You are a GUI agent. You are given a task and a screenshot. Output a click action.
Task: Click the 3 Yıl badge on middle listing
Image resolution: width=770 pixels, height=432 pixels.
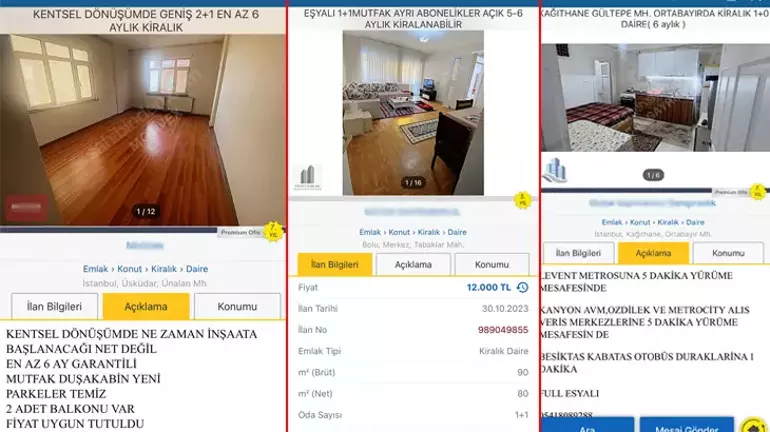[x=522, y=199]
